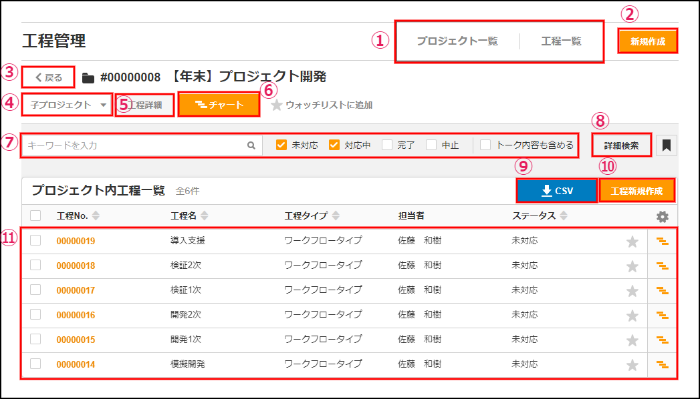Image resolution: width=700 pixels, height=399 pixels.
Task: Star the 検証1次 process row
Action: pos(632,291)
